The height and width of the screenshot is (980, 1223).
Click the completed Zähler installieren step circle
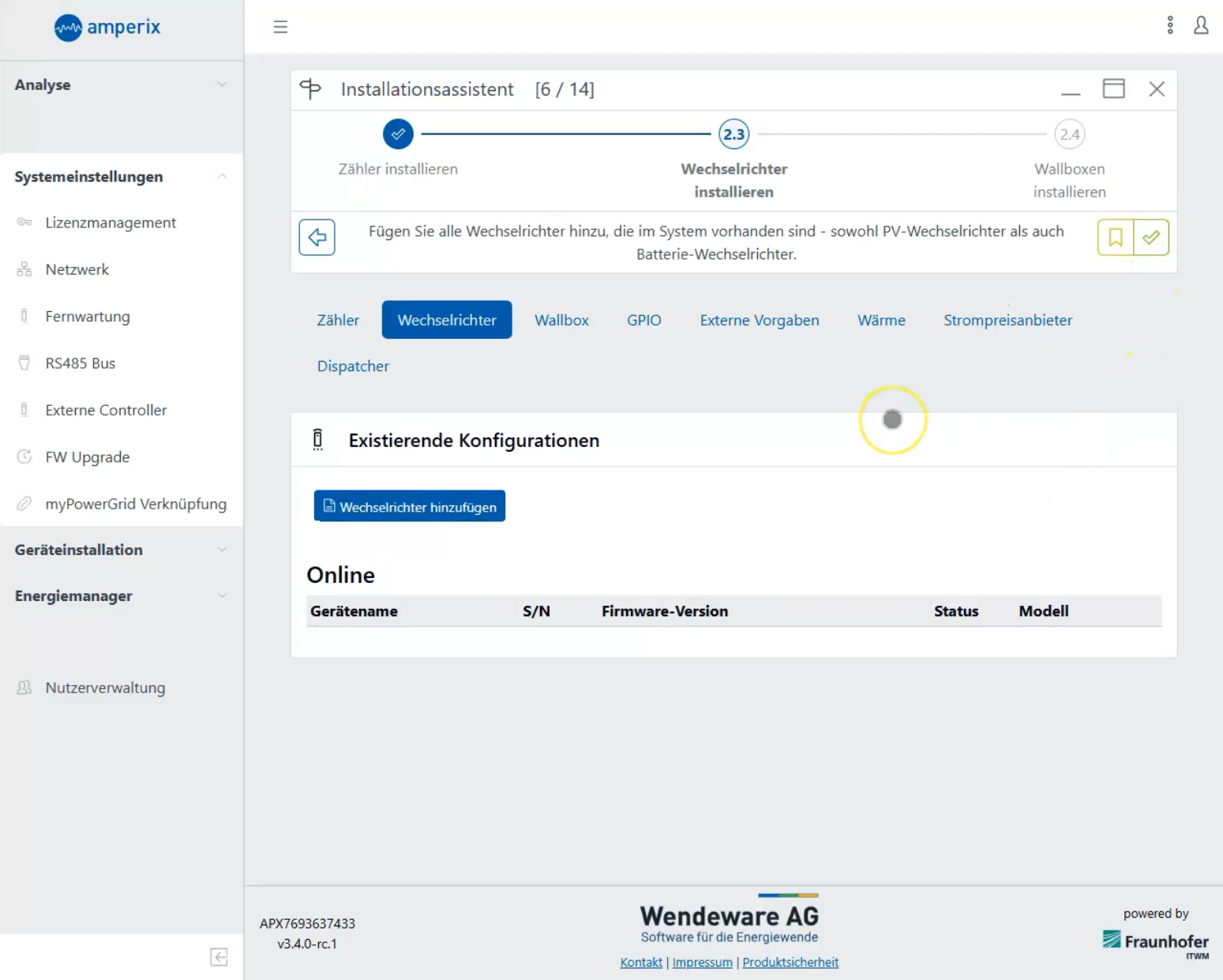click(399, 134)
